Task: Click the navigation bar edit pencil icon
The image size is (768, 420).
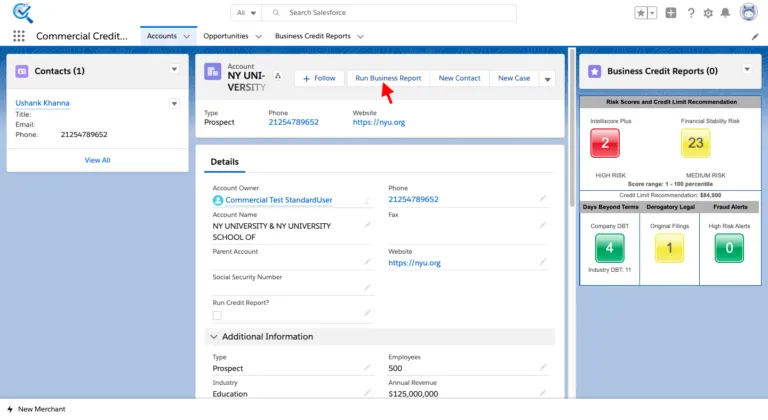Action: pyautogui.click(x=755, y=37)
